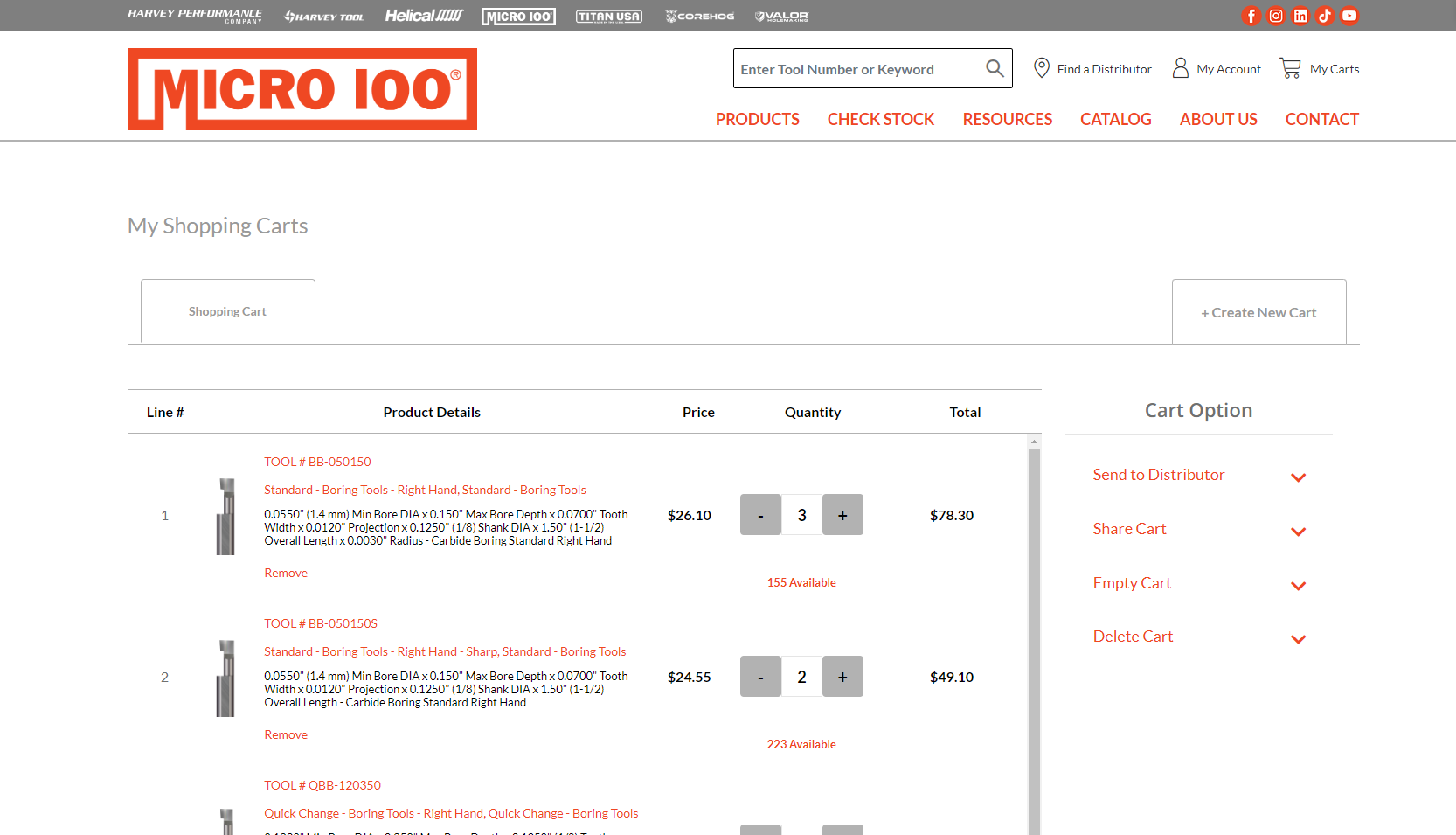Go to the CHECK STOCK page
The height and width of the screenshot is (835, 1456).
[880, 119]
